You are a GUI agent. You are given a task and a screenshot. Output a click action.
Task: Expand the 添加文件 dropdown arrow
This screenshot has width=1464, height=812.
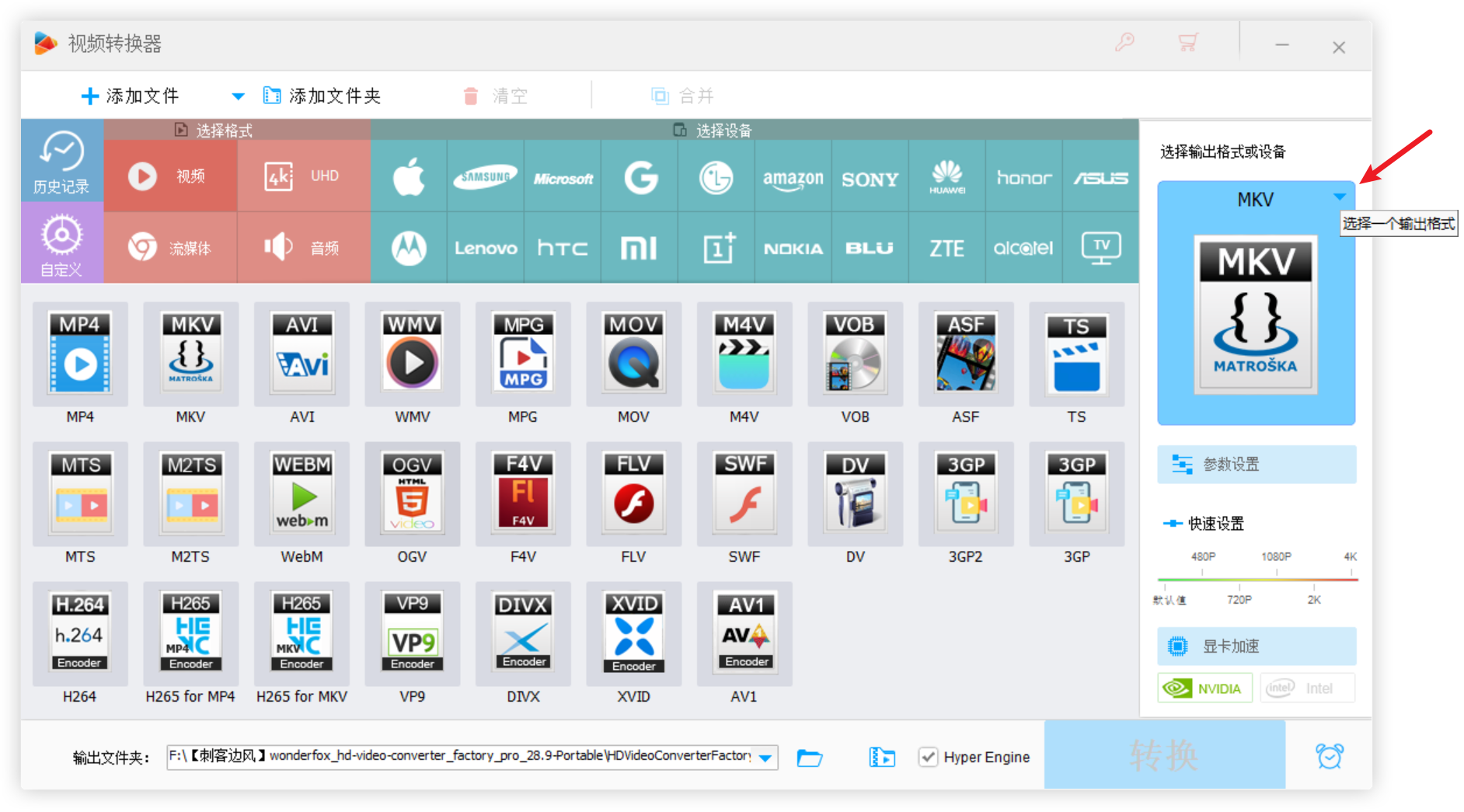tap(238, 96)
